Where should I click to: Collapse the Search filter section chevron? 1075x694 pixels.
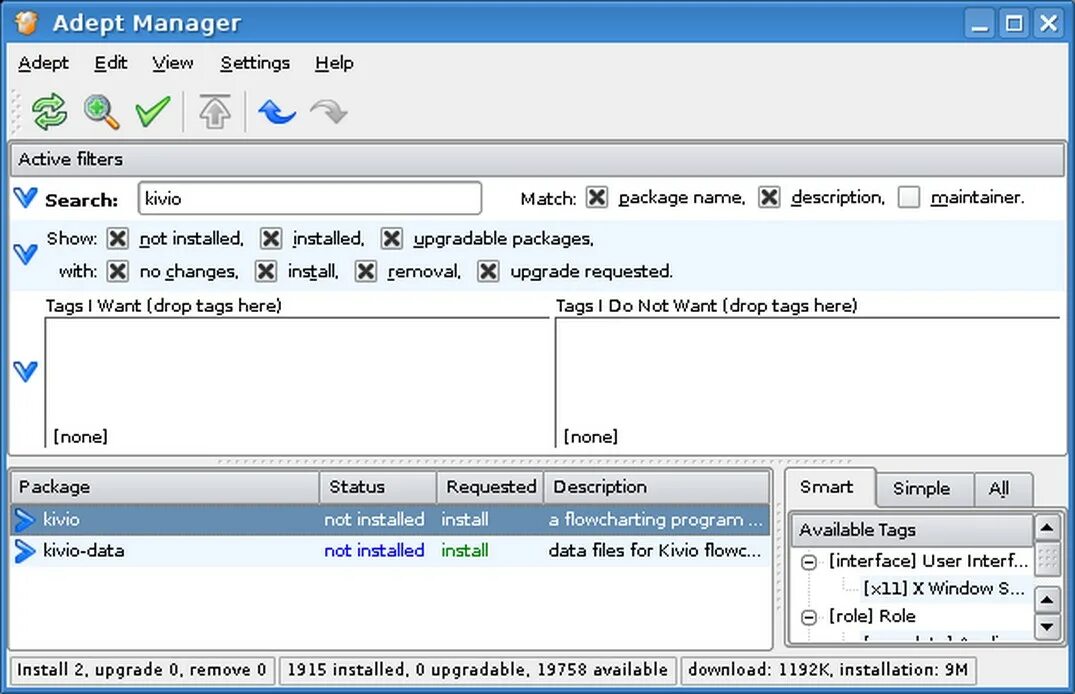tap(25, 198)
